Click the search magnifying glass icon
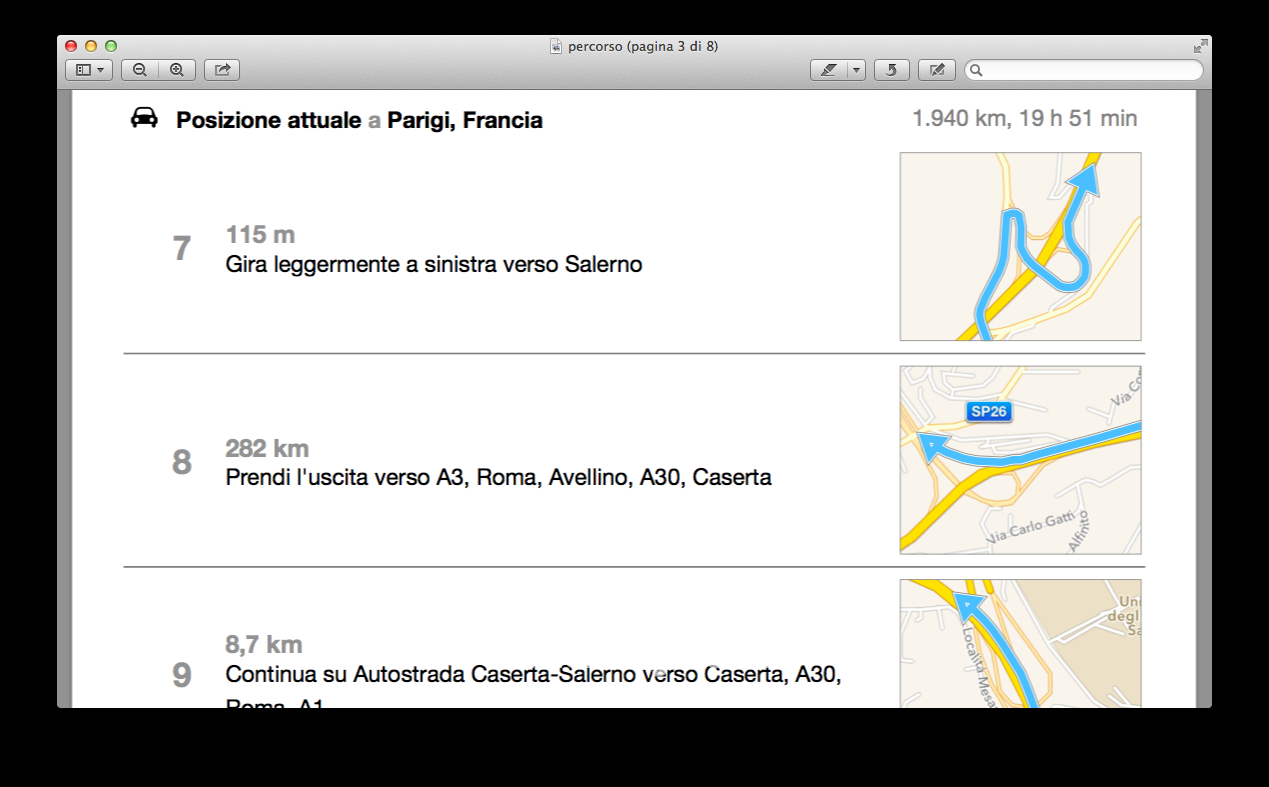The image size is (1269, 787). click(976, 70)
